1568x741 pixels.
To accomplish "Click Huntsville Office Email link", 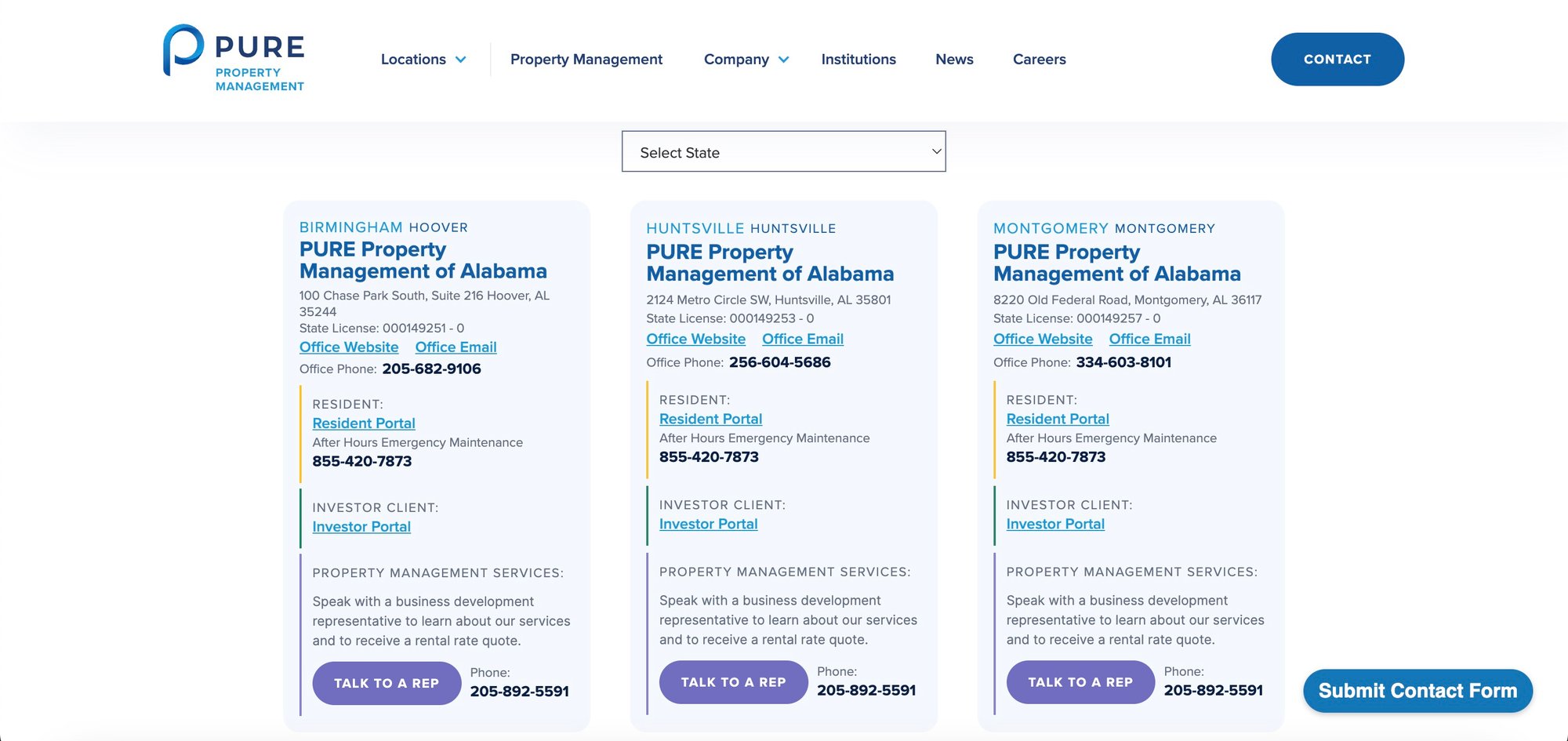I will 803,340.
